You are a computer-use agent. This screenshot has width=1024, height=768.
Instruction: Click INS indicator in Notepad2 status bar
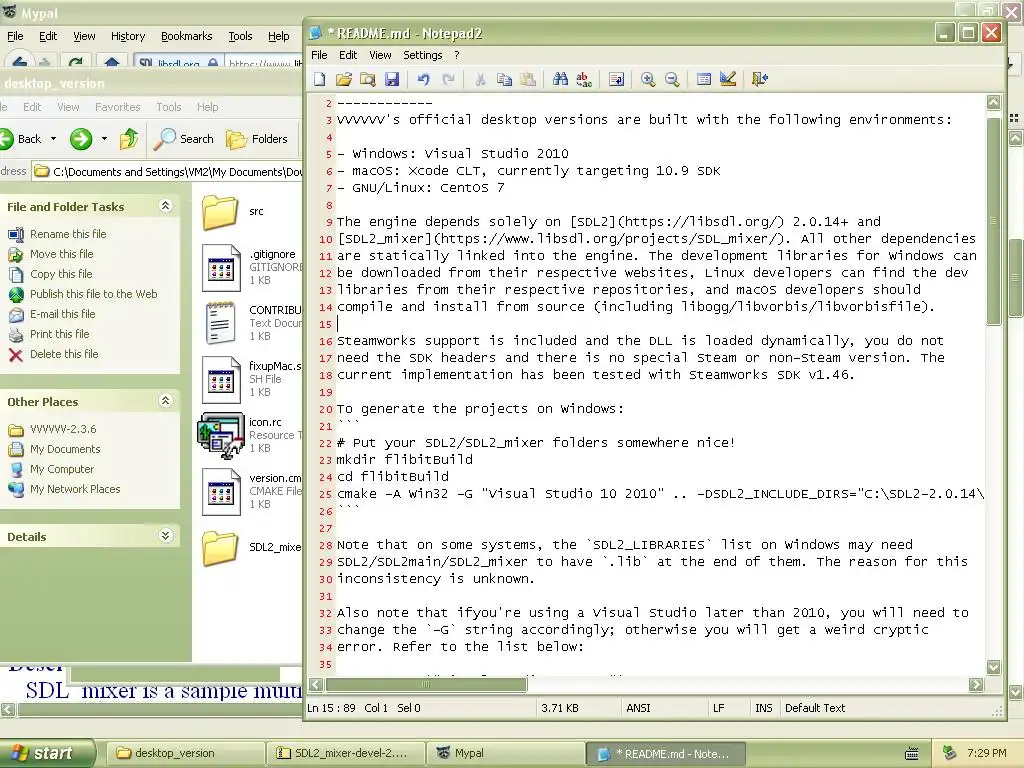click(x=763, y=708)
